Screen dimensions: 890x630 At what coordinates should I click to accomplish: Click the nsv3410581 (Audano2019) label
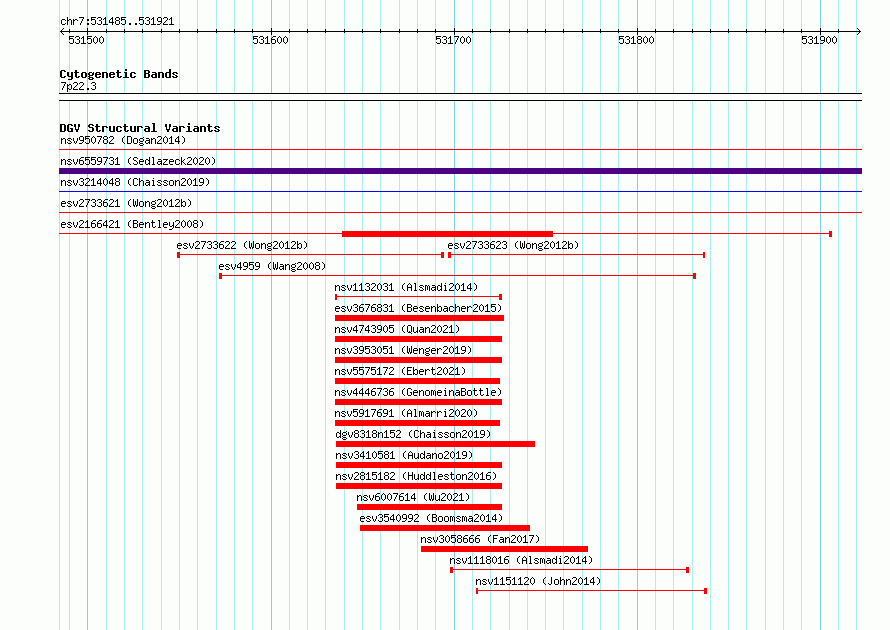404,455
